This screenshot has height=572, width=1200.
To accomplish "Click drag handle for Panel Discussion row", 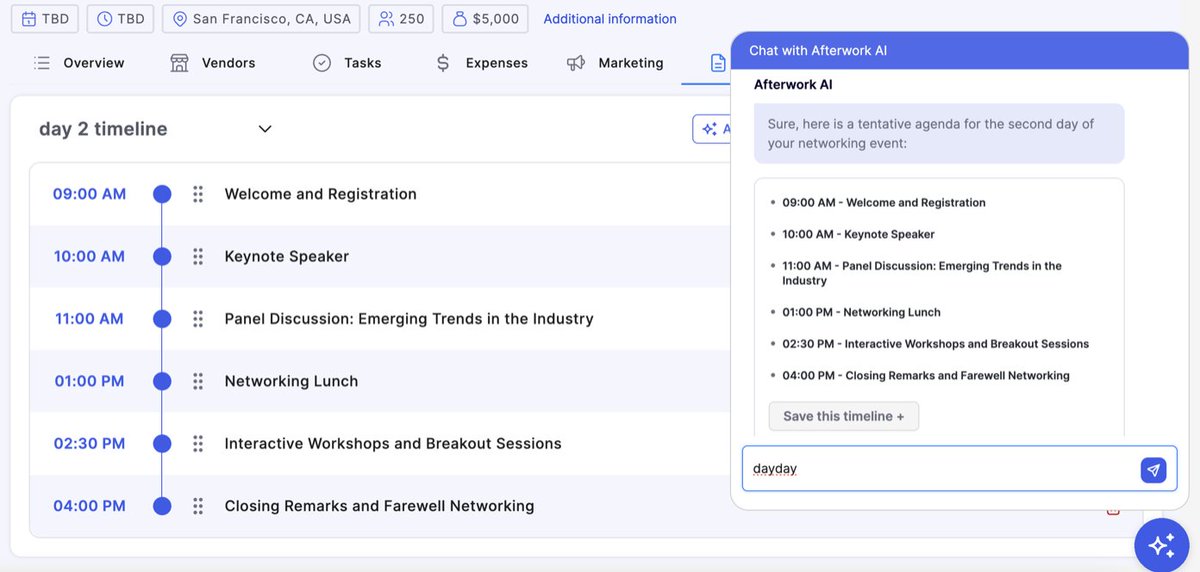I will [198, 319].
